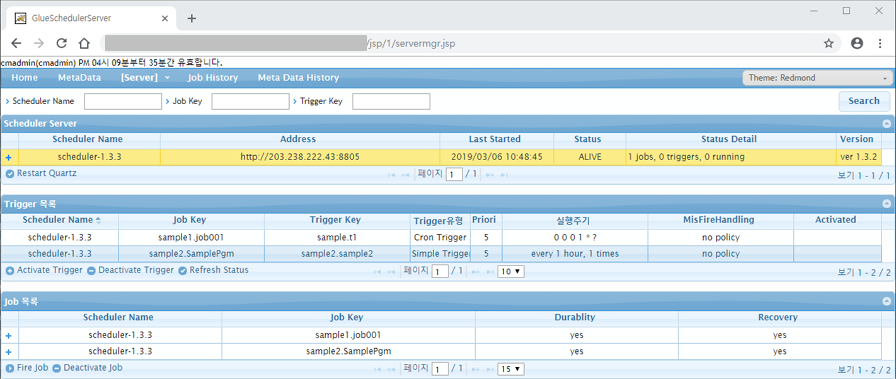Image resolution: width=896 pixels, height=379 pixels.
Task: Open the [Server] menu
Action: [145, 78]
